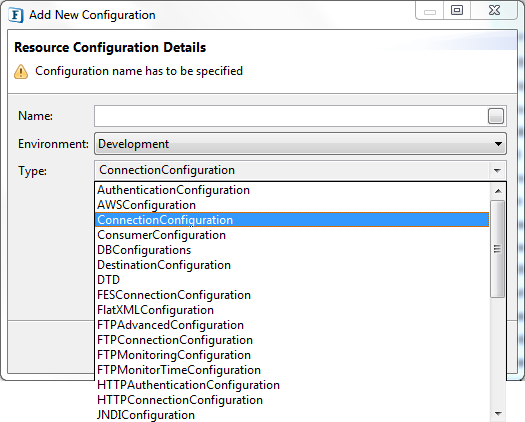Click the warning icon beside the validation message

tap(21, 71)
